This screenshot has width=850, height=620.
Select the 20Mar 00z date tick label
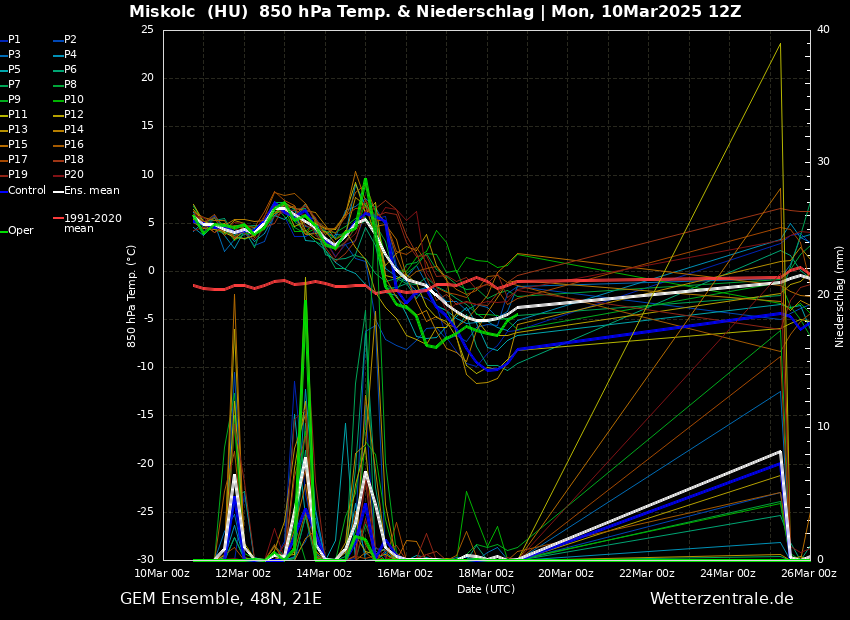[566, 573]
